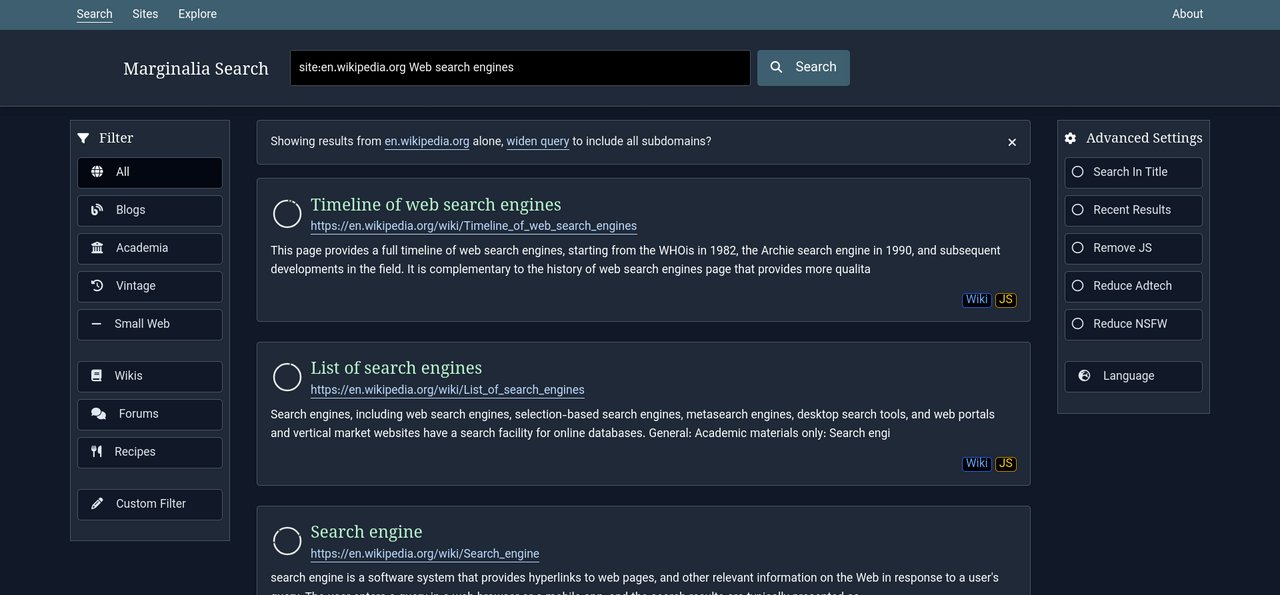Image resolution: width=1280 pixels, height=595 pixels.
Task: Filter results by Blogs
Action: (150, 210)
